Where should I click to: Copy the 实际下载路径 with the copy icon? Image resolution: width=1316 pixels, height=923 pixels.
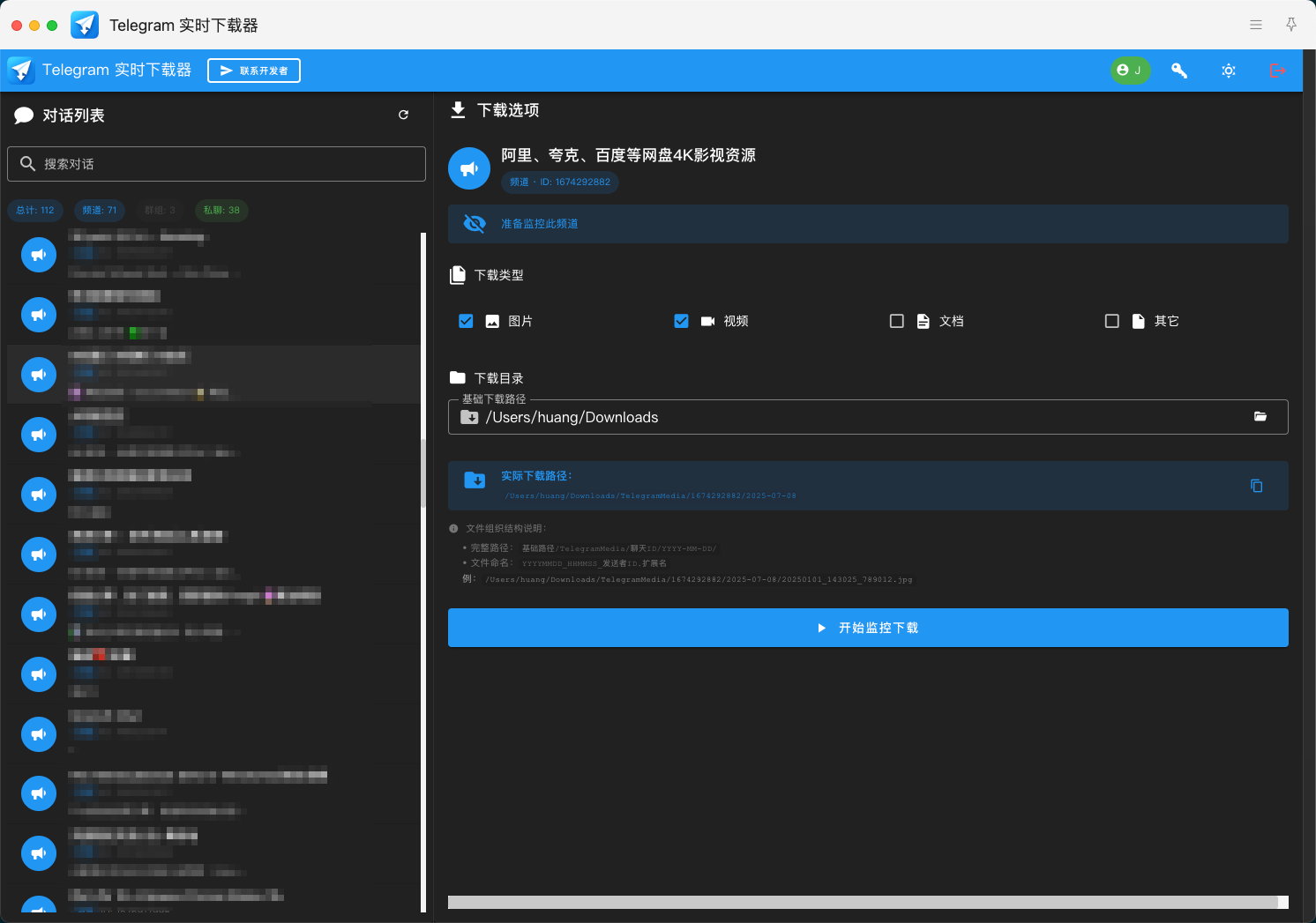pos(1257,486)
